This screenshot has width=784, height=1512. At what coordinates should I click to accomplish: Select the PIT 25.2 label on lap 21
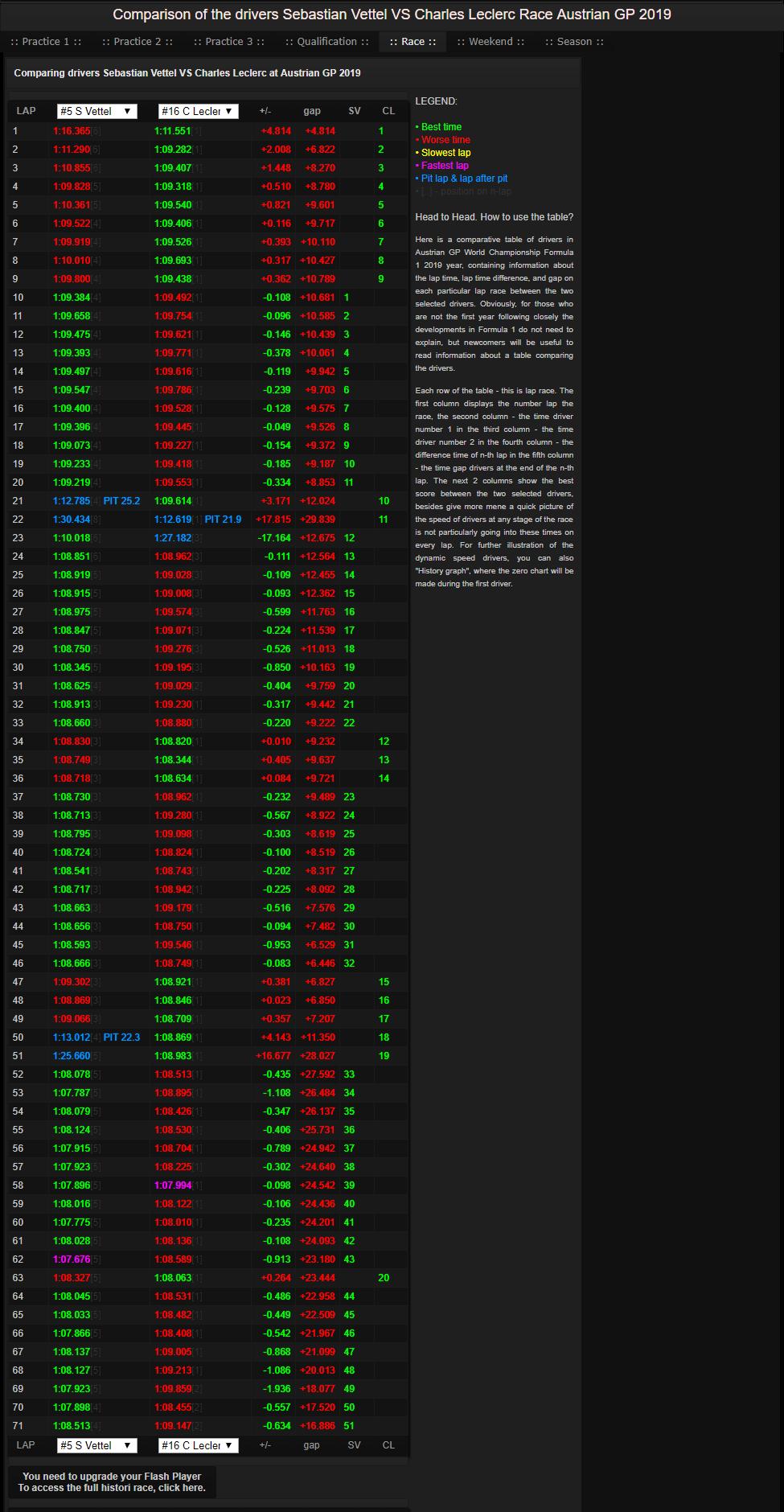121,501
